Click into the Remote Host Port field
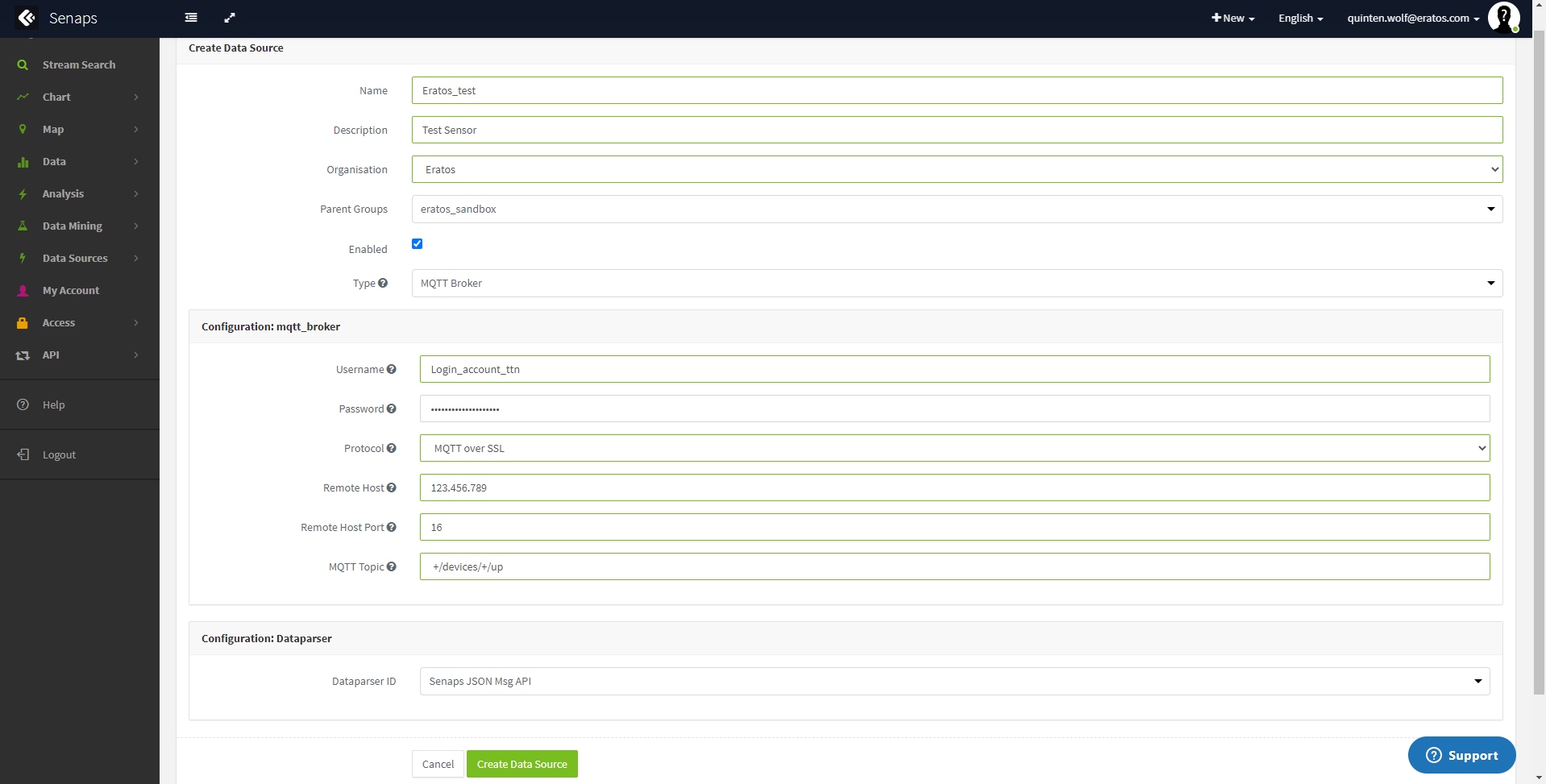Viewport: 1546px width, 784px height. click(x=954, y=527)
